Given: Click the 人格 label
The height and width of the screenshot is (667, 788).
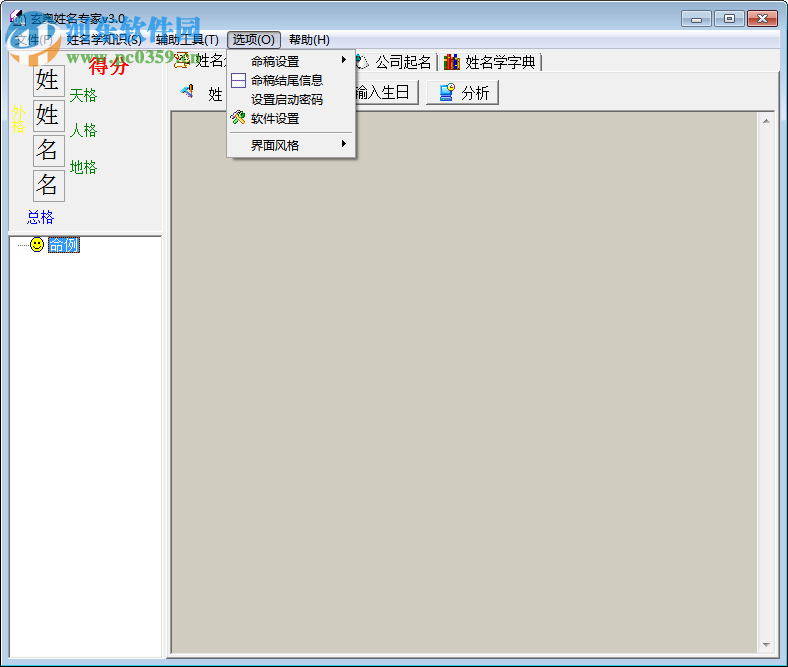Looking at the screenshot, I should (x=83, y=131).
